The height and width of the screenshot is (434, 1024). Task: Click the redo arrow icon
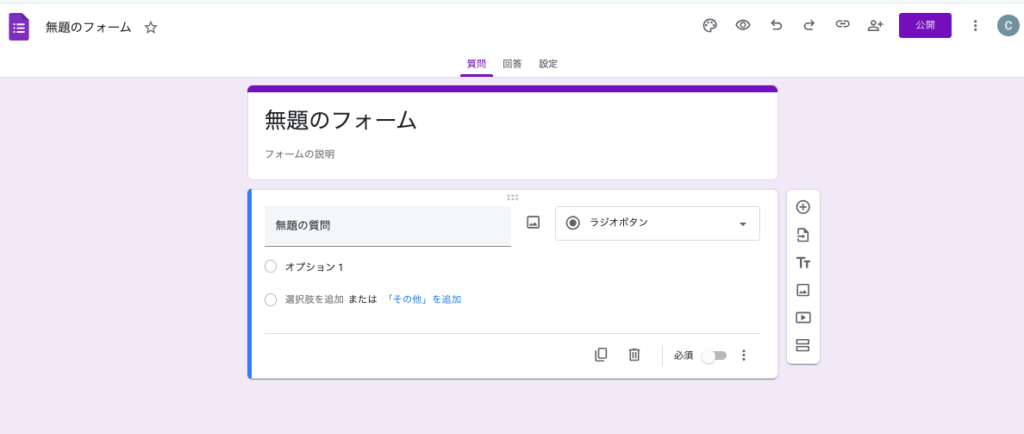click(809, 26)
